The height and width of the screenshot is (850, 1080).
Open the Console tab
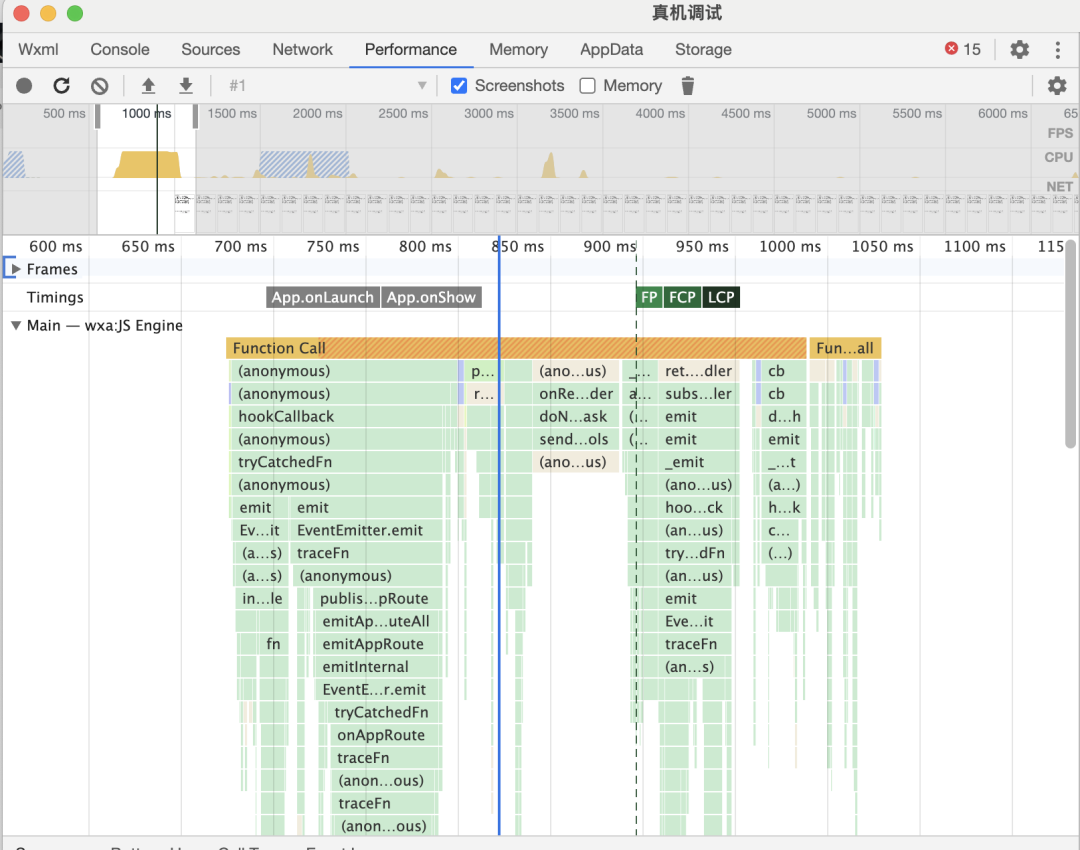120,50
